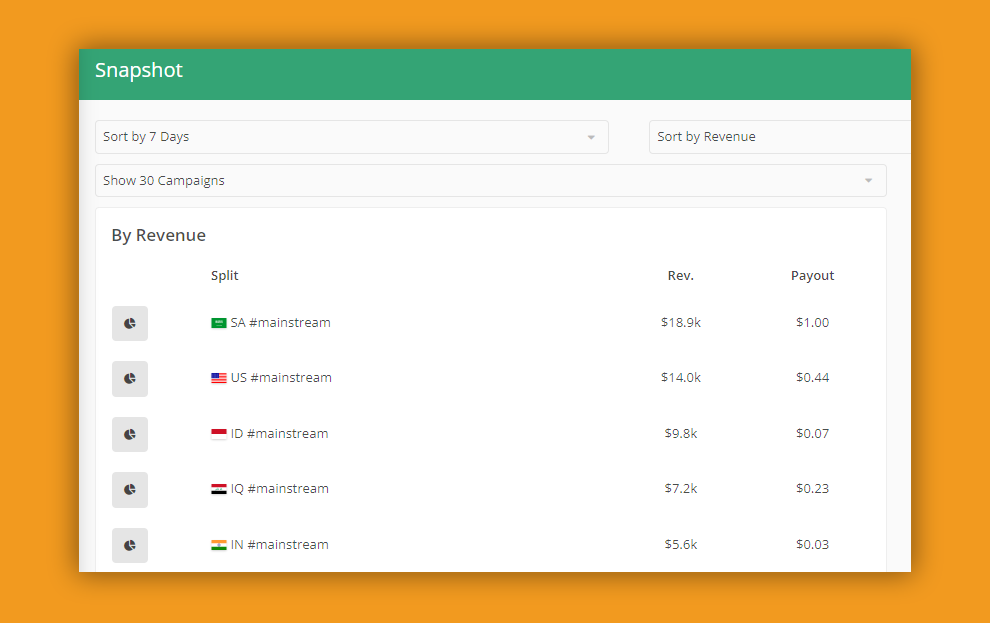Open the pie chart icon for IQ #mainstream
Image resolution: width=990 pixels, height=623 pixels.
[x=130, y=490]
